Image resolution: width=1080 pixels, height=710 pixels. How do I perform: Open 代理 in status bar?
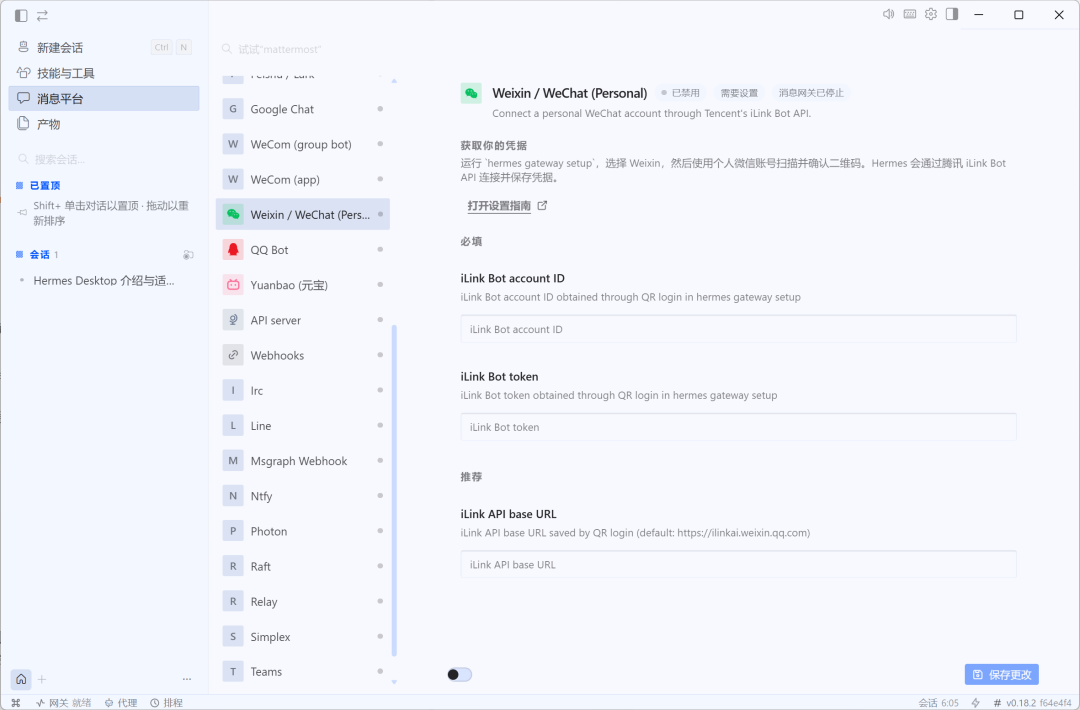tap(121, 702)
